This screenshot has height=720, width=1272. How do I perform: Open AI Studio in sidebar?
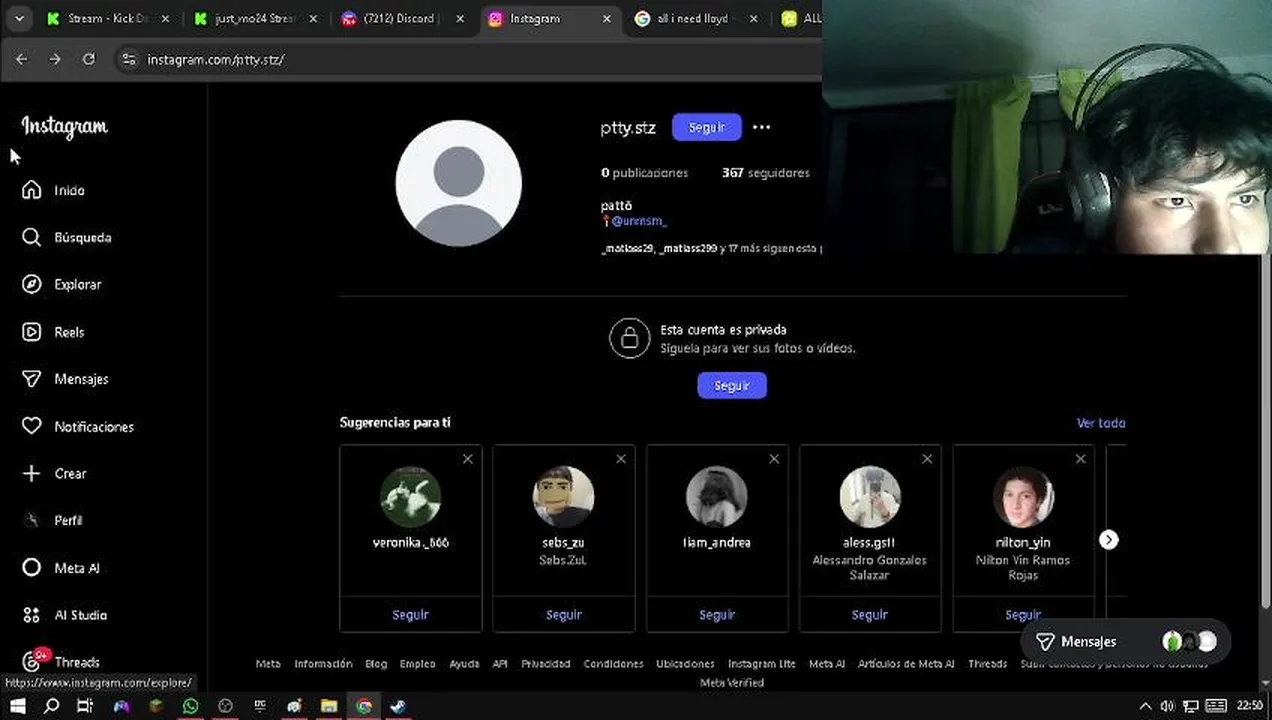(x=65, y=615)
